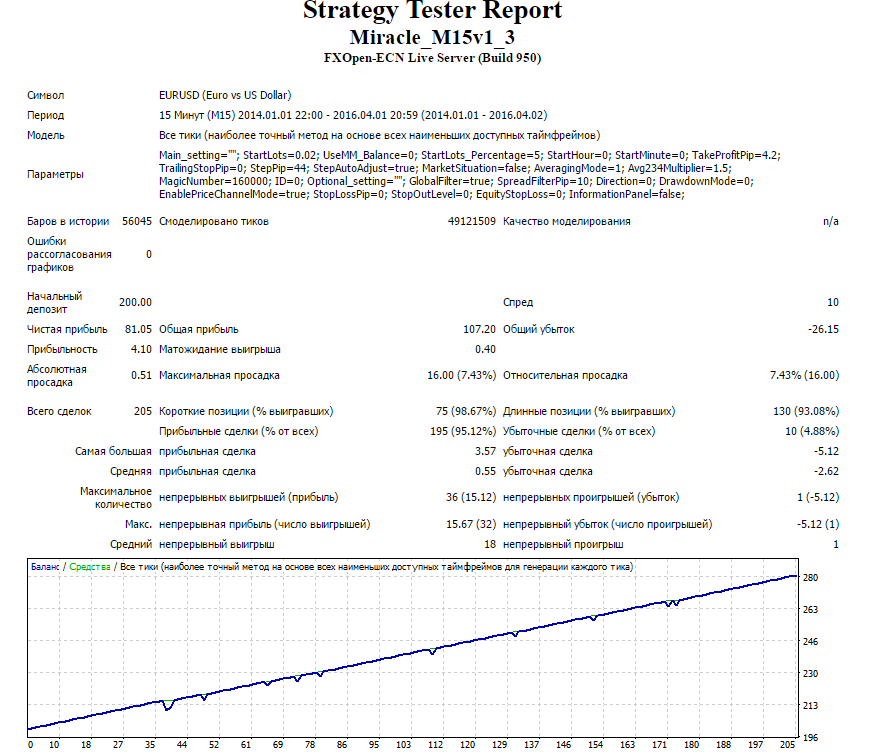Click the Баланс legend in the chart

(45, 567)
